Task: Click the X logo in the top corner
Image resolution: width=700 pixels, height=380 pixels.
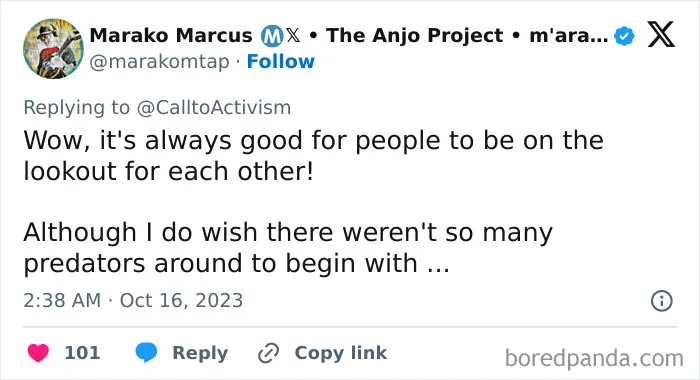Action: click(661, 34)
